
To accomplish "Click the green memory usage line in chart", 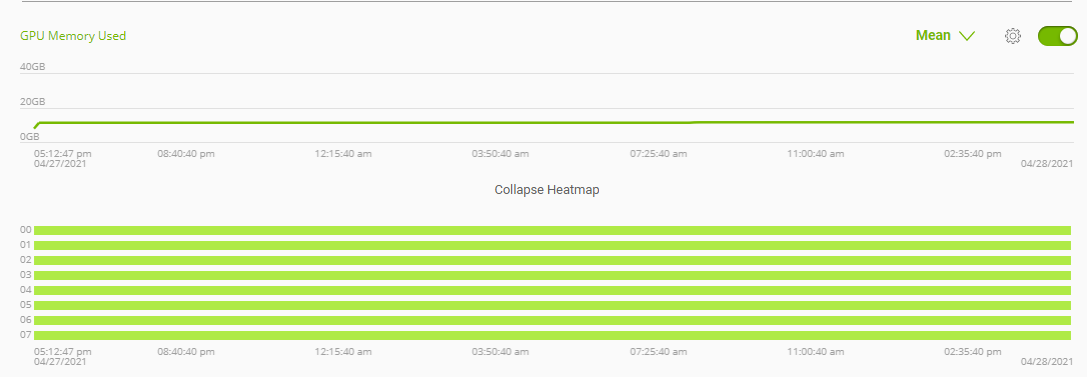I will click(x=553, y=123).
